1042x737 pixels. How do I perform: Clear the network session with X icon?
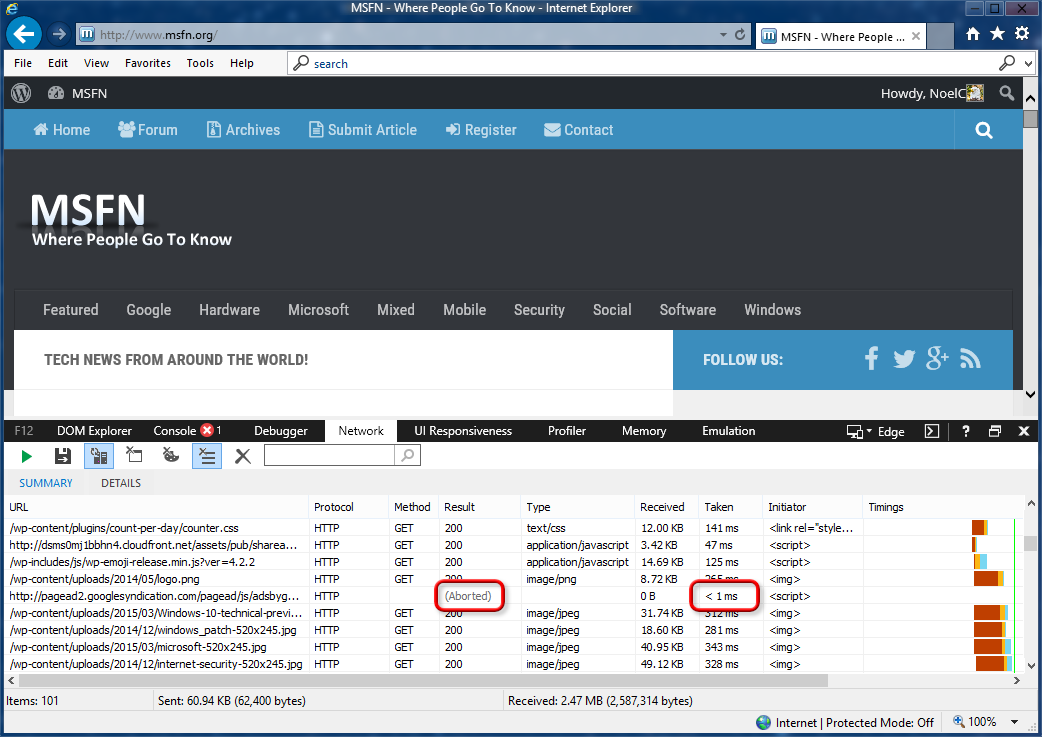[x=243, y=456]
